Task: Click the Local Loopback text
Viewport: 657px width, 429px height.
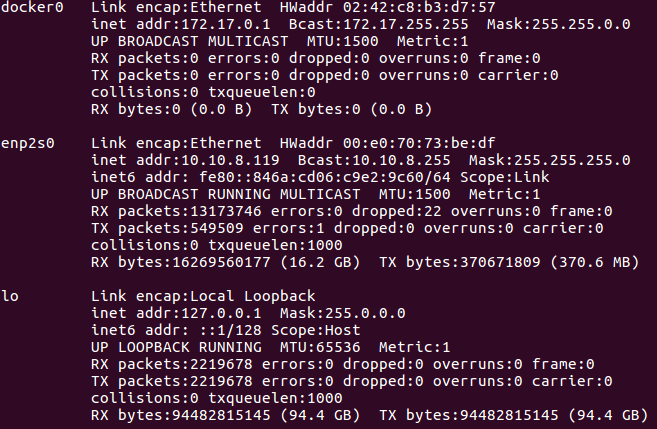Action: 253,296
